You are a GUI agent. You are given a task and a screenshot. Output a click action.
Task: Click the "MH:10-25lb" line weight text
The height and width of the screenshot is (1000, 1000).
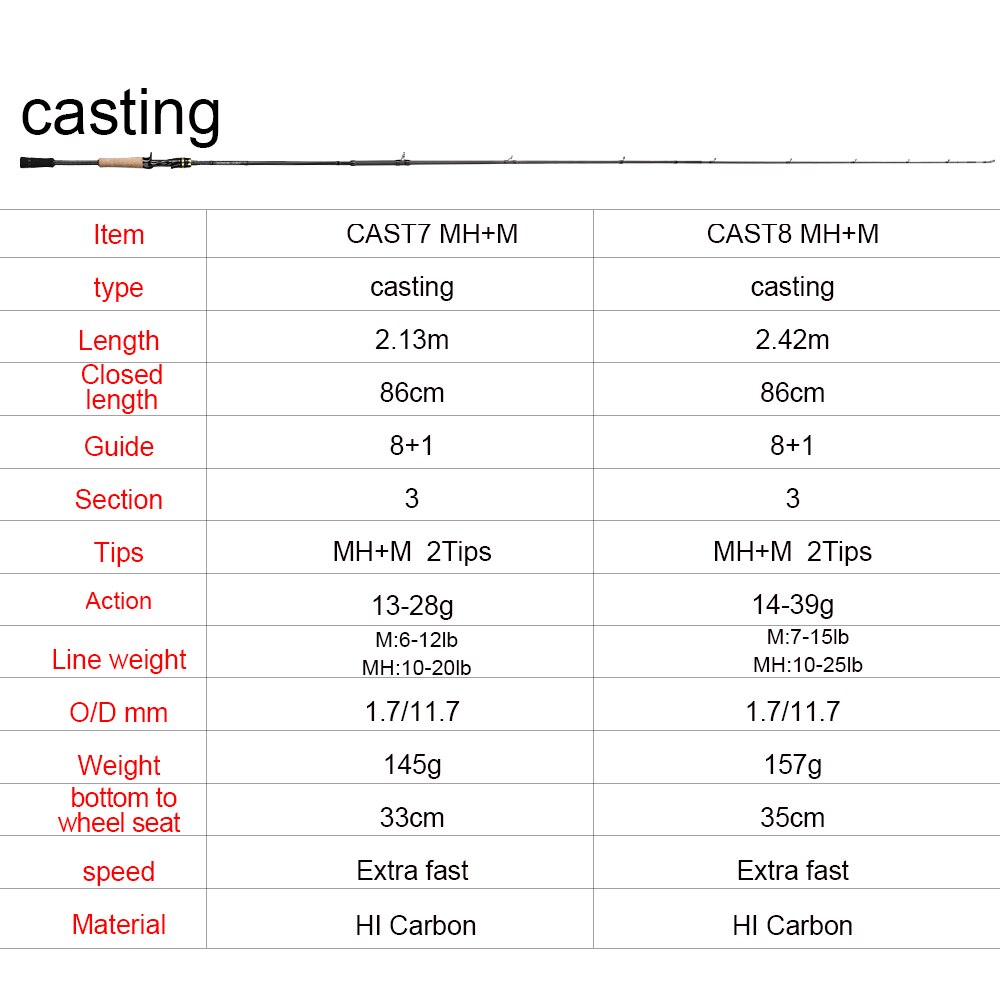808,665
